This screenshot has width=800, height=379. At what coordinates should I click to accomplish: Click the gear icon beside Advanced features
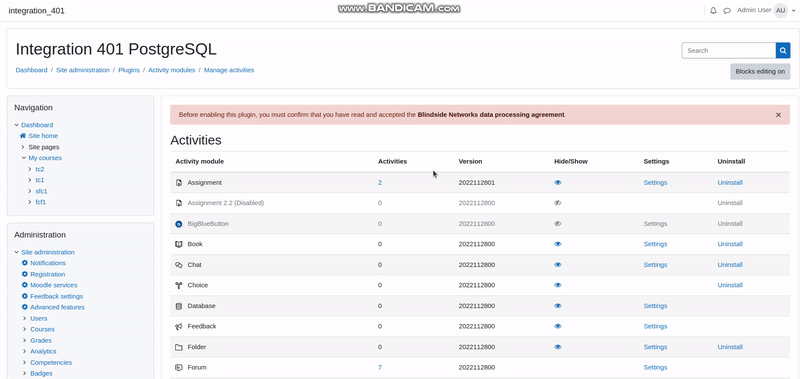(x=24, y=307)
